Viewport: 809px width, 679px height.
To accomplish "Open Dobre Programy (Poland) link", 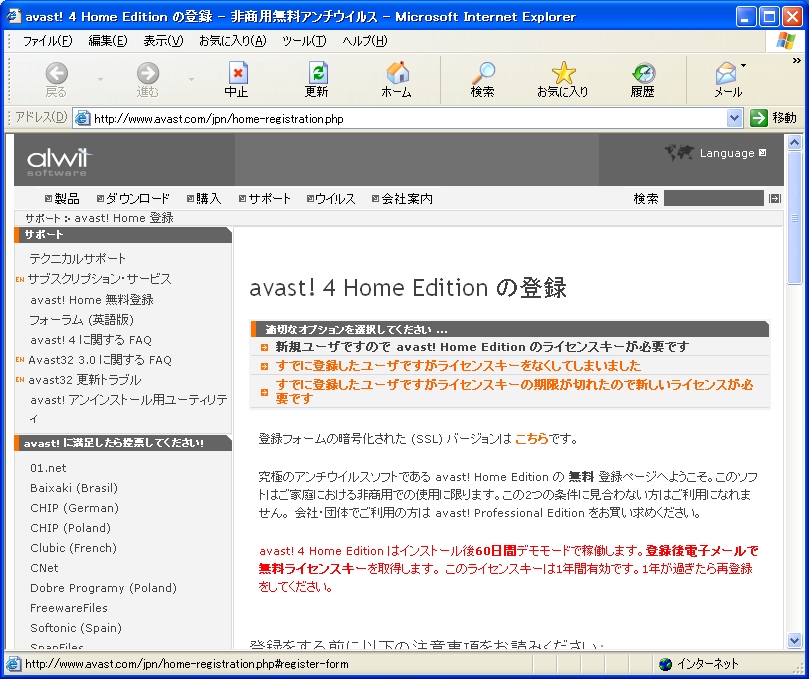I will click(103, 588).
